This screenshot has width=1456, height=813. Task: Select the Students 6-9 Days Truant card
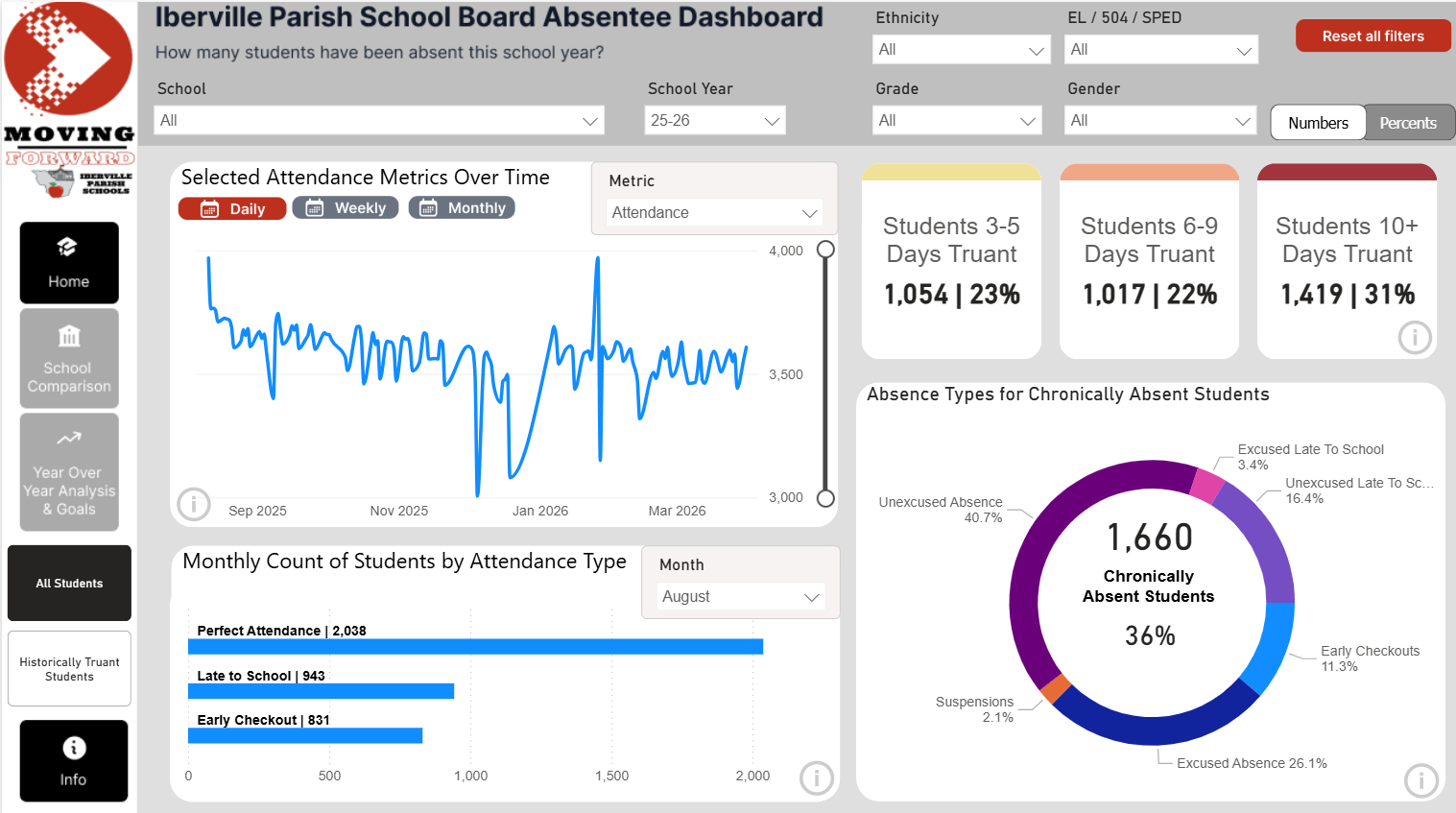coord(1149,261)
